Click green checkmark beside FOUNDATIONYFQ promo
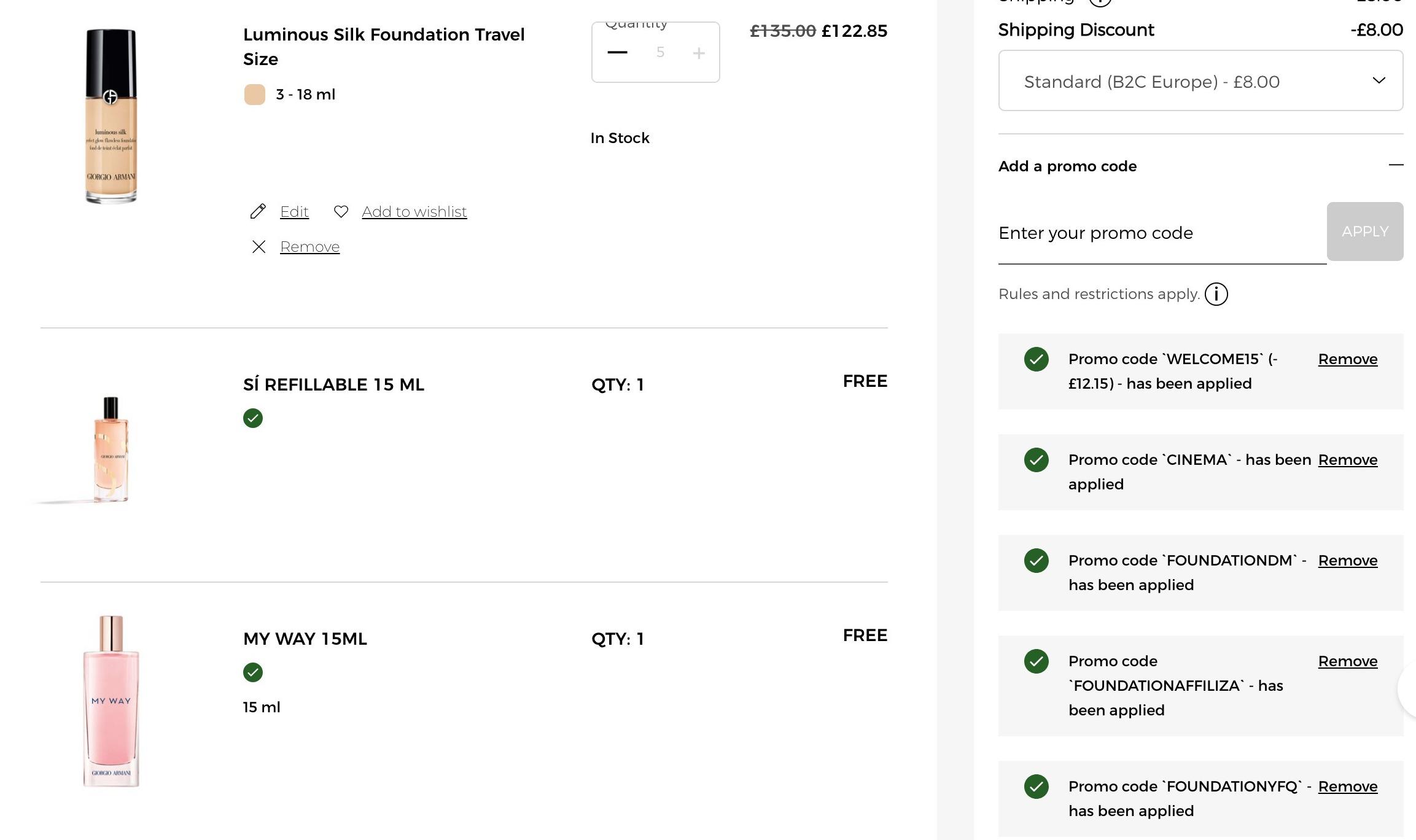 pyautogui.click(x=1037, y=787)
